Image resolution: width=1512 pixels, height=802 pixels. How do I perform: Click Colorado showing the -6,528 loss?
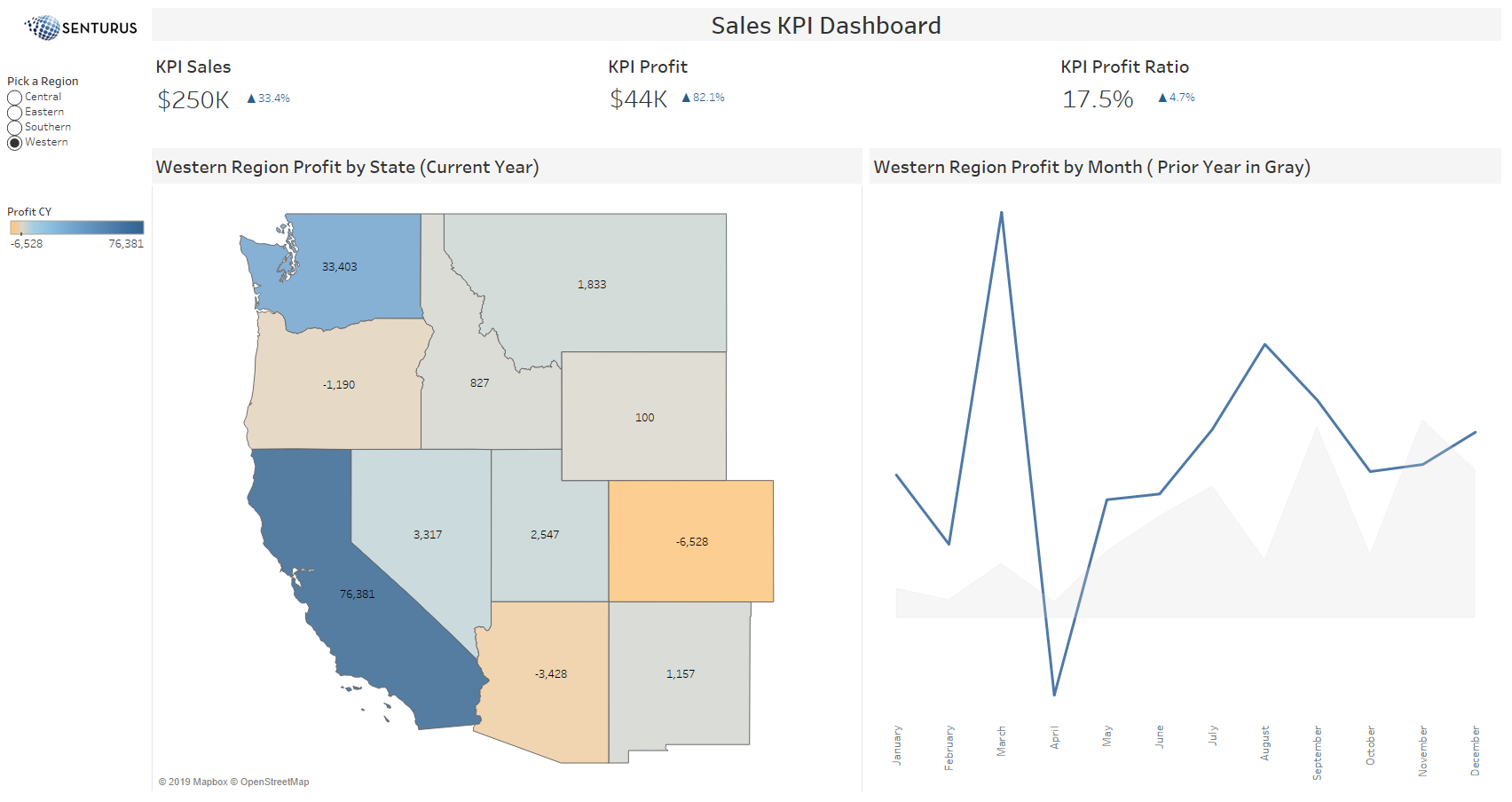point(692,541)
